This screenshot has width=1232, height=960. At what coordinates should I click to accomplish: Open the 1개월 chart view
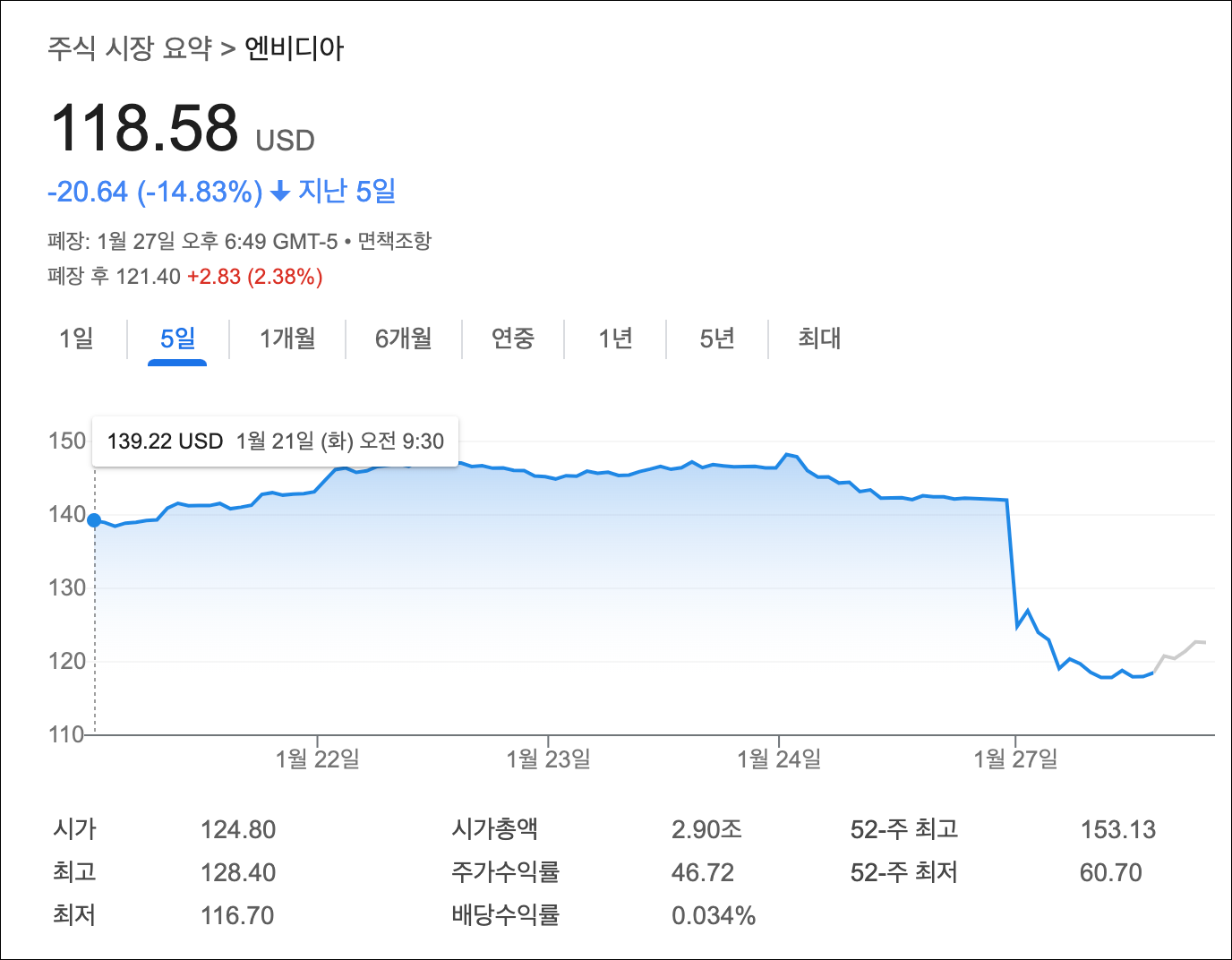[287, 339]
